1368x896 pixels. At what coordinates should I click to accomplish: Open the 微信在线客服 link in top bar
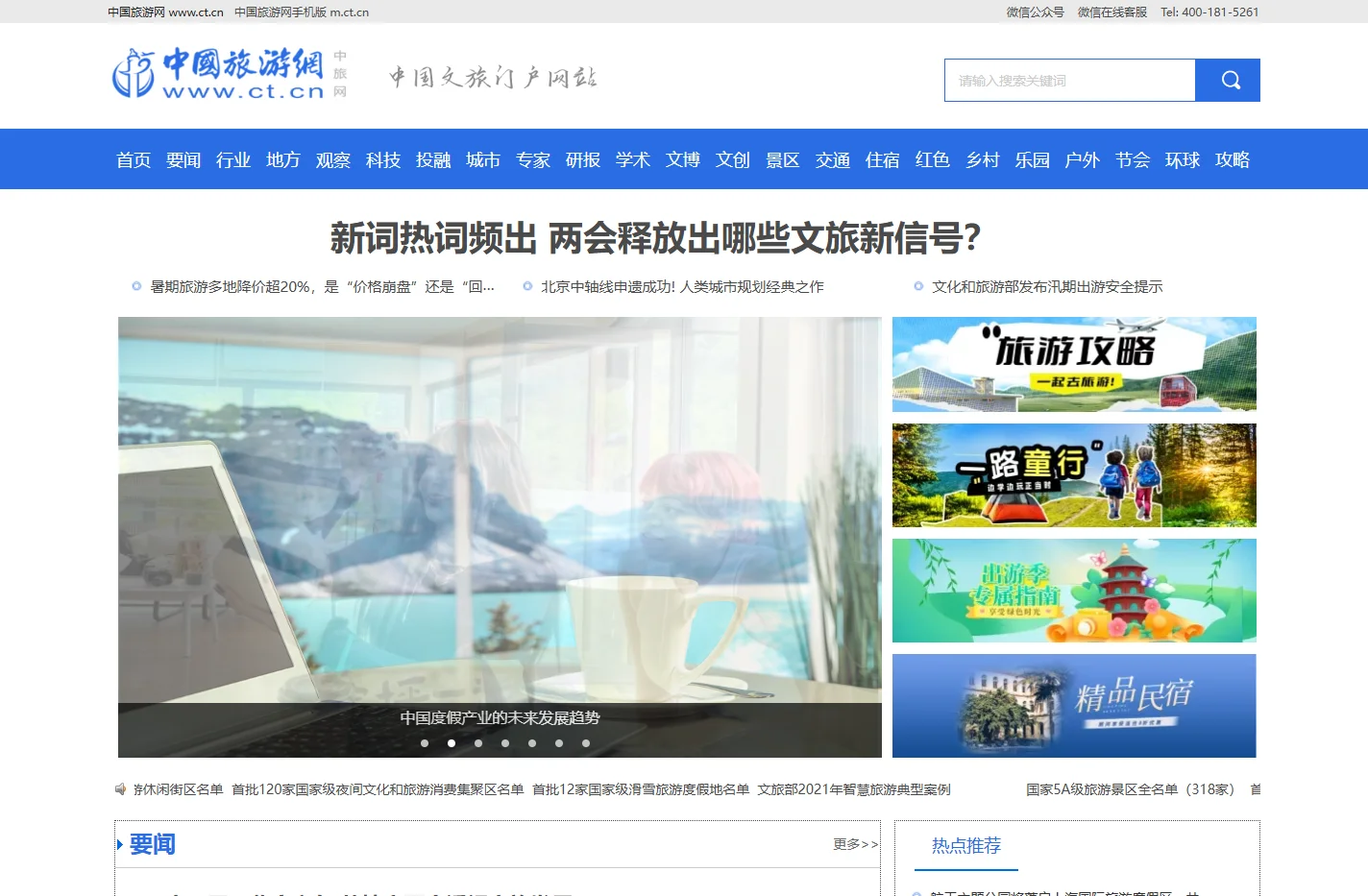(x=1112, y=12)
